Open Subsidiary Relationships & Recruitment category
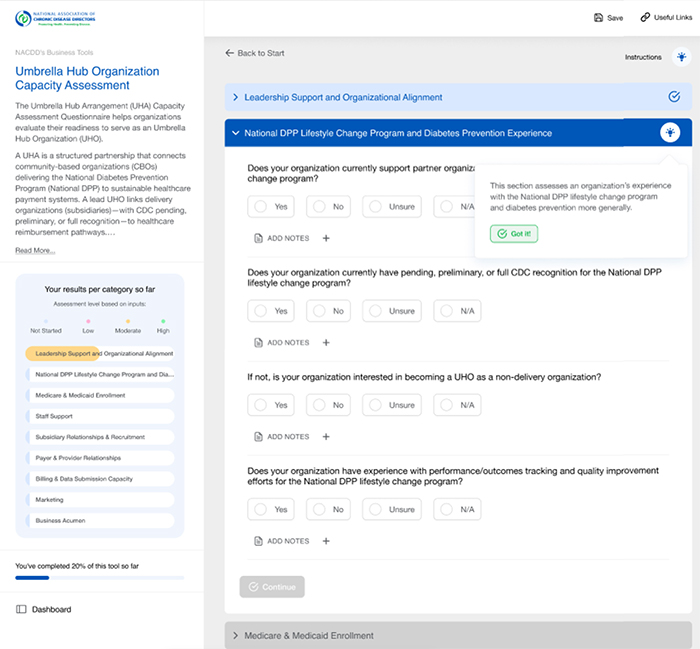 click(x=100, y=437)
